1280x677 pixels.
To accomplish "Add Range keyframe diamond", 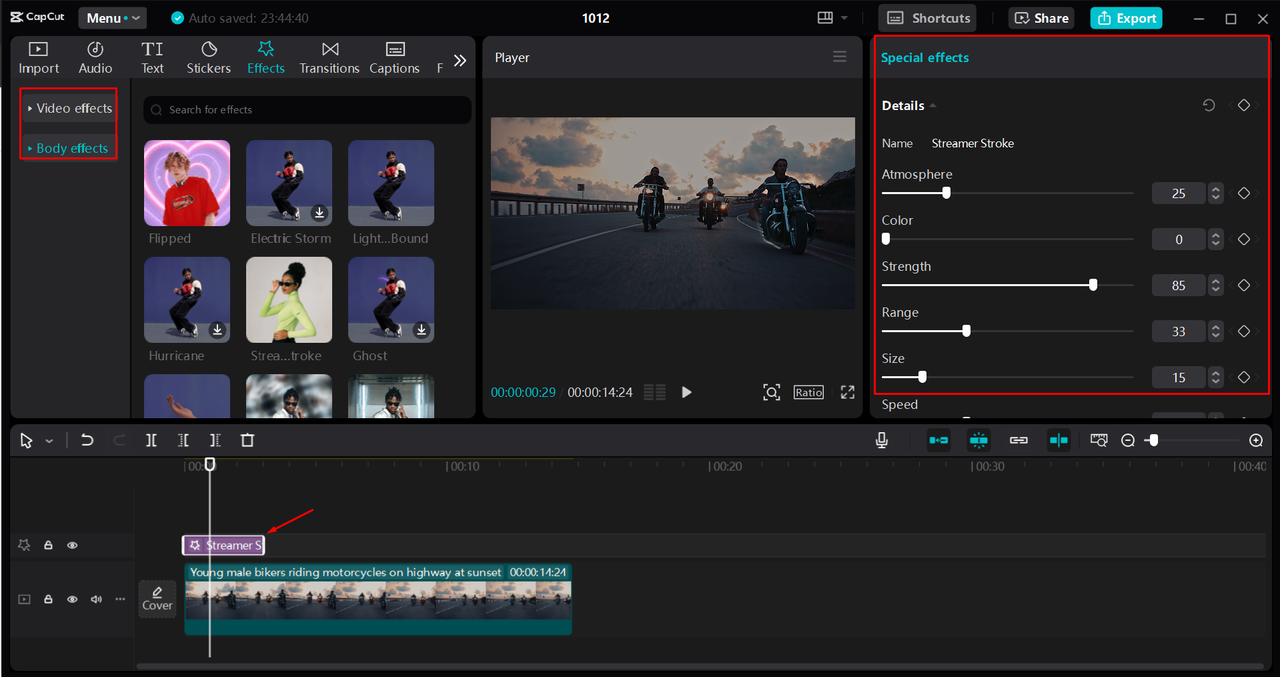I will (x=1244, y=331).
